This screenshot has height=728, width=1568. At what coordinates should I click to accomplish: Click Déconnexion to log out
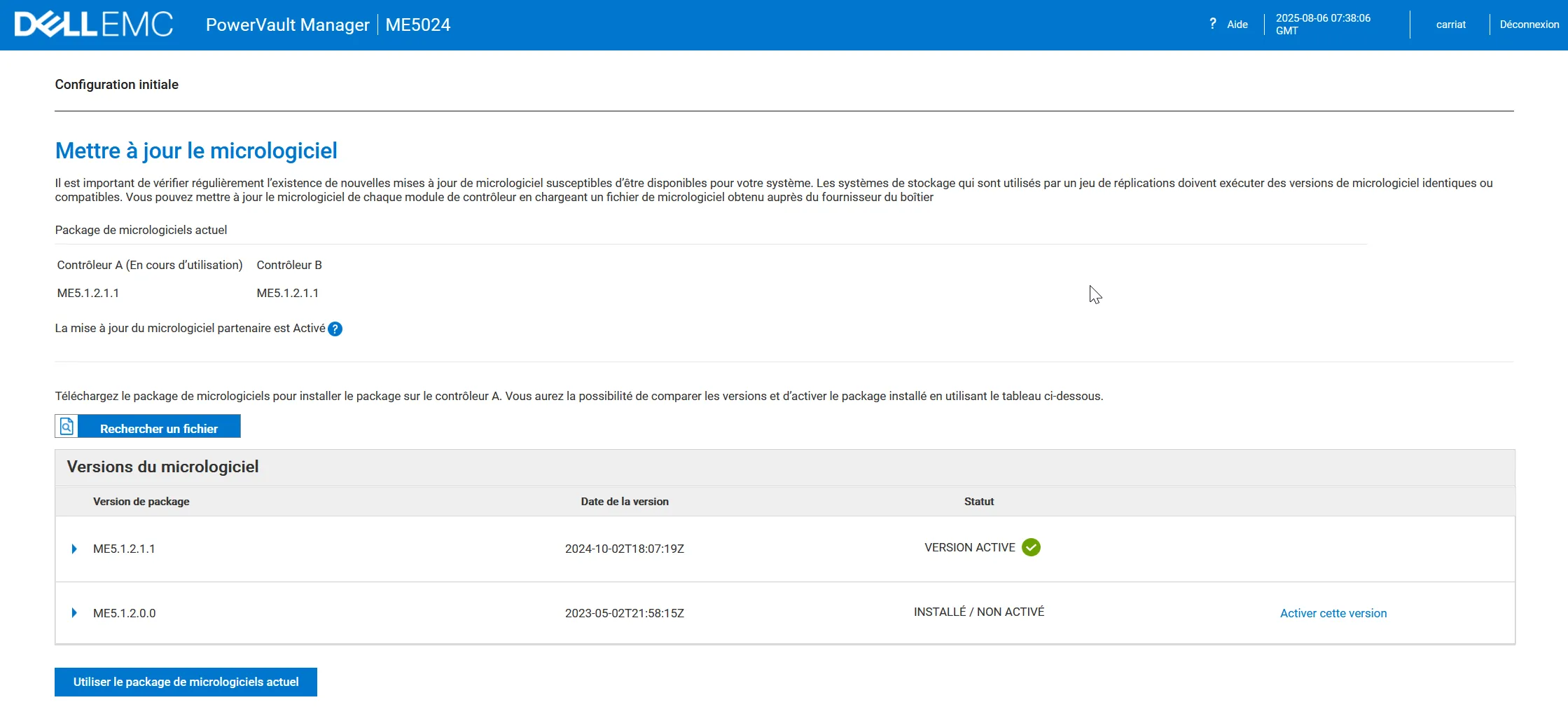coord(1529,25)
